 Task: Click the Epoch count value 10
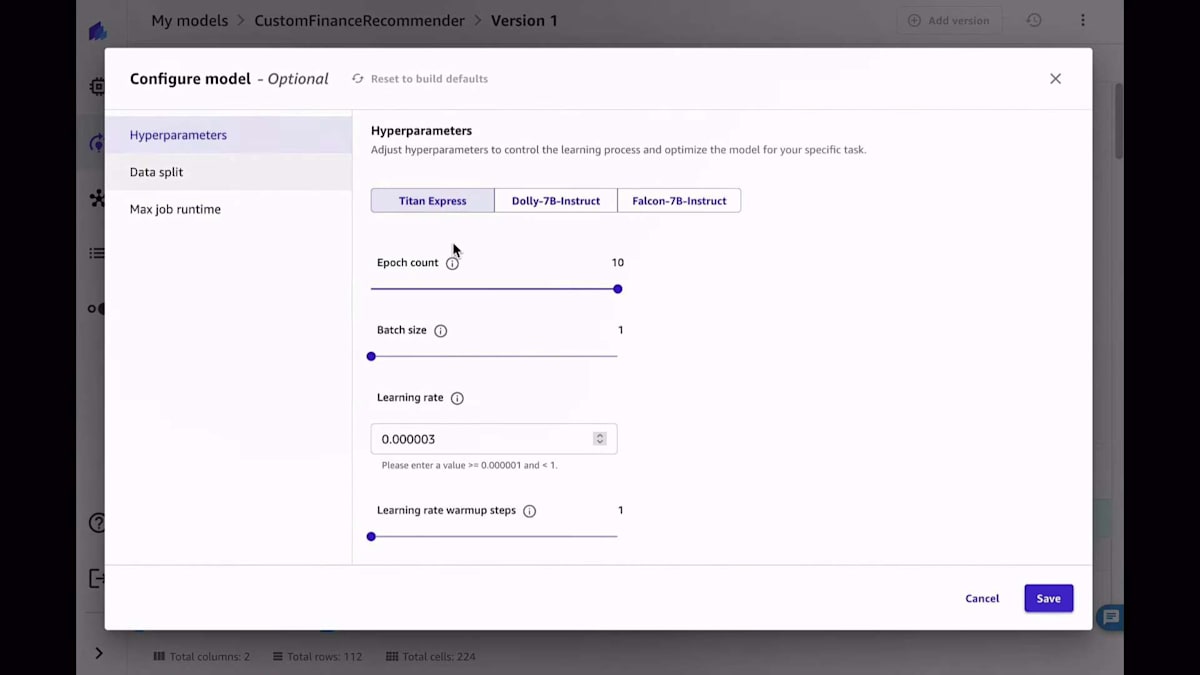point(618,263)
